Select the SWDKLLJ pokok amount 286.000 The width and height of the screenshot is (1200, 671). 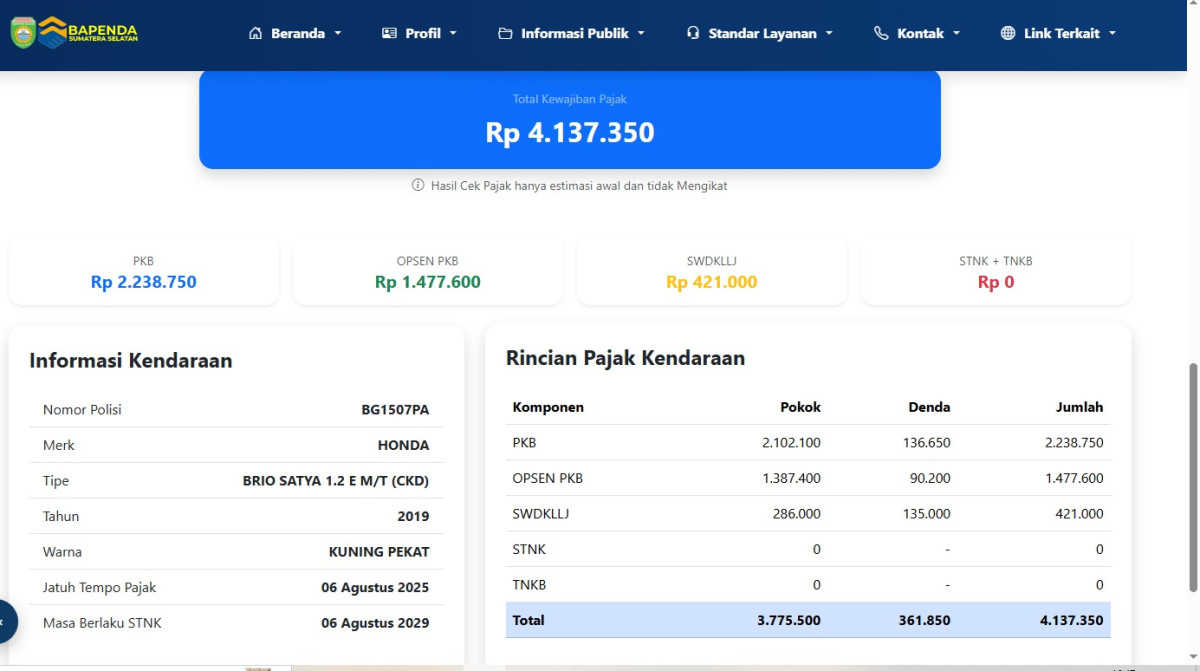[796, 514]
